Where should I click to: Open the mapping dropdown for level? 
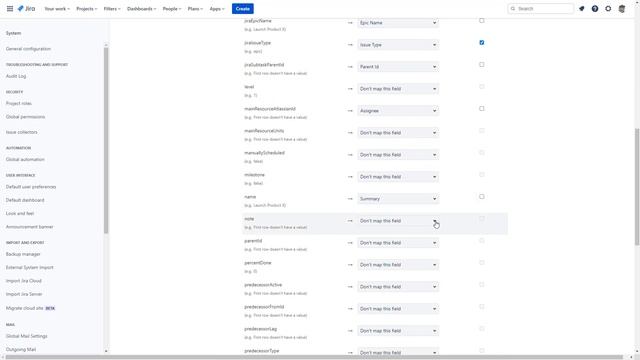[x=398, y=89]
